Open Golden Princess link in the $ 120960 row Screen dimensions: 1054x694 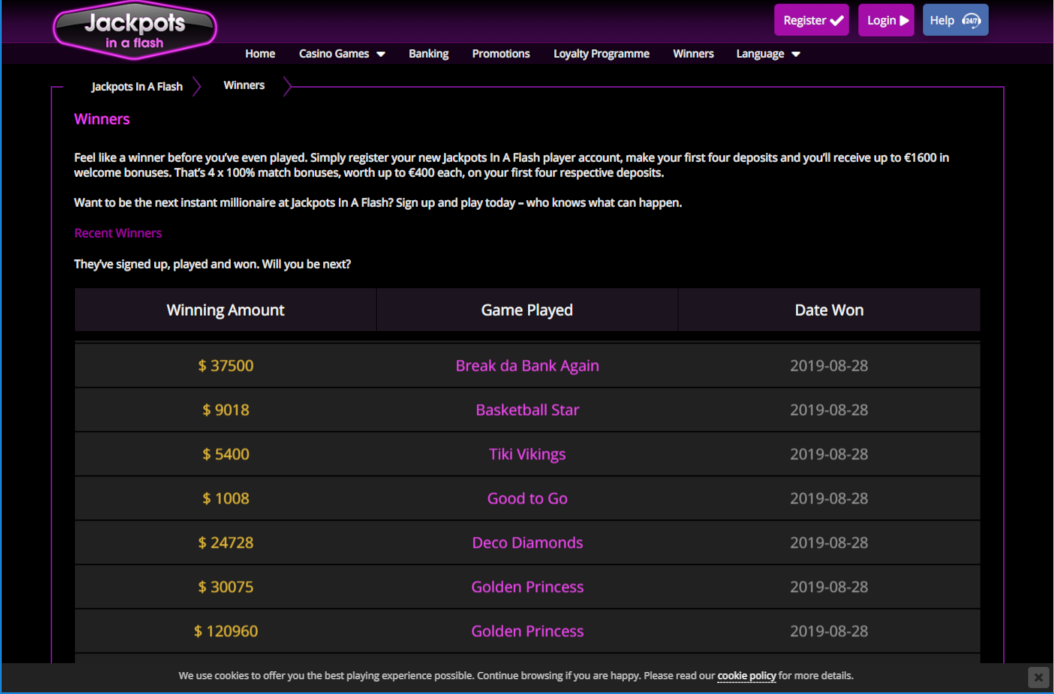527,631
